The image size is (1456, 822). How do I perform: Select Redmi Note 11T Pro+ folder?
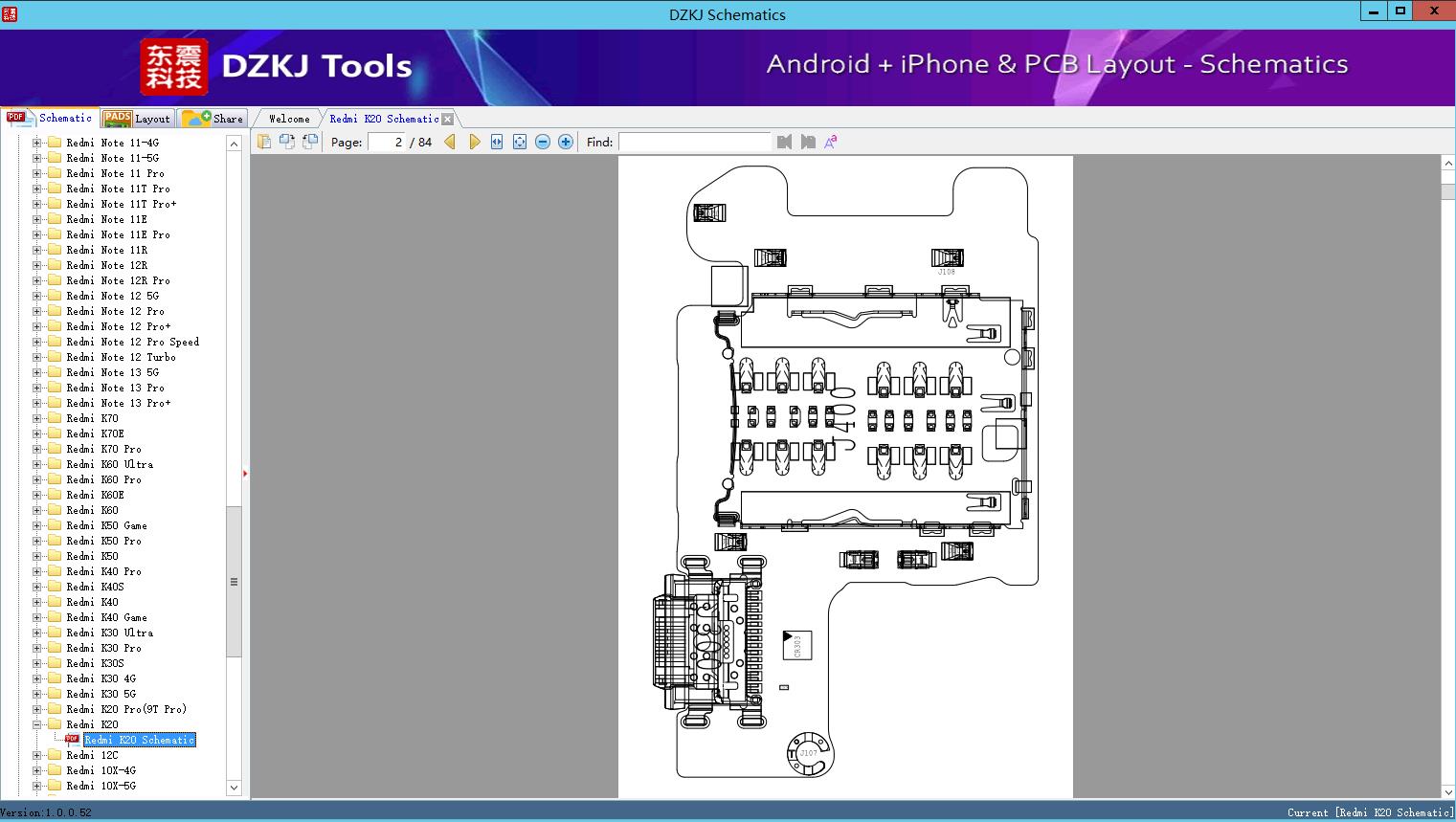pyautogui.click(x=122, y=204)
